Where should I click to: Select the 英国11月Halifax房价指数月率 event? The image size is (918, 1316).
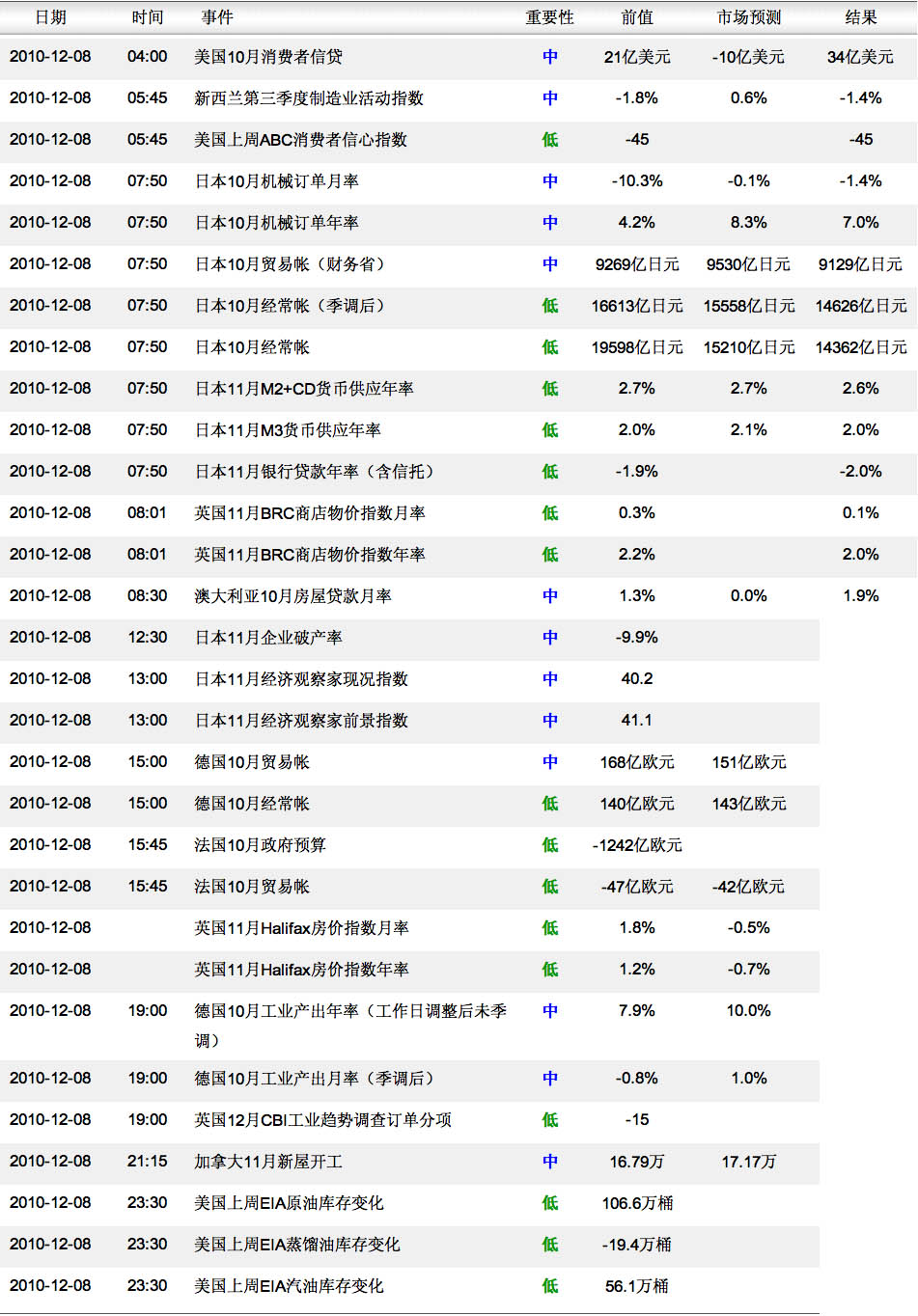tap(301, 928)
